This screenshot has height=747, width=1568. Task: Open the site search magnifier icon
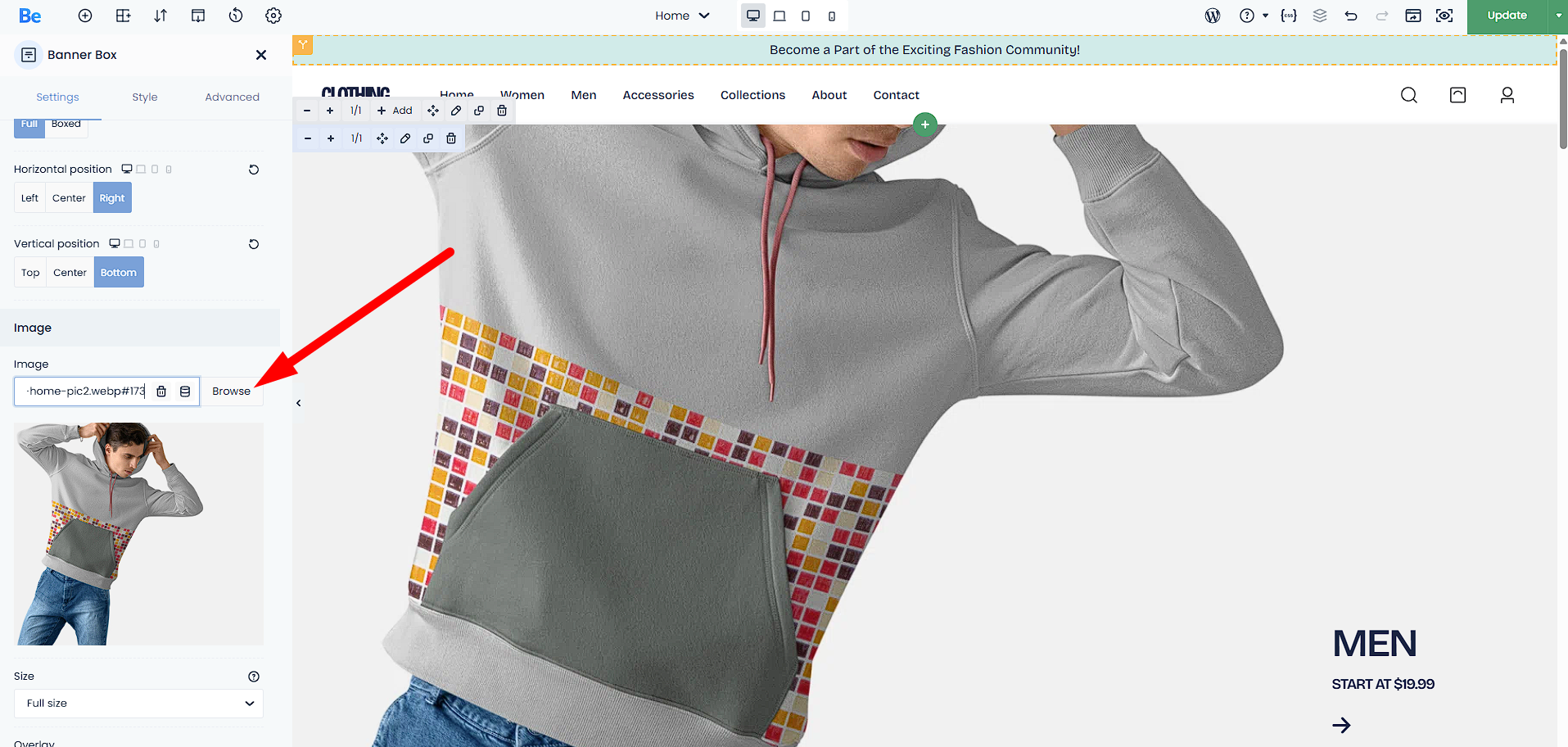click(1408, 95)
